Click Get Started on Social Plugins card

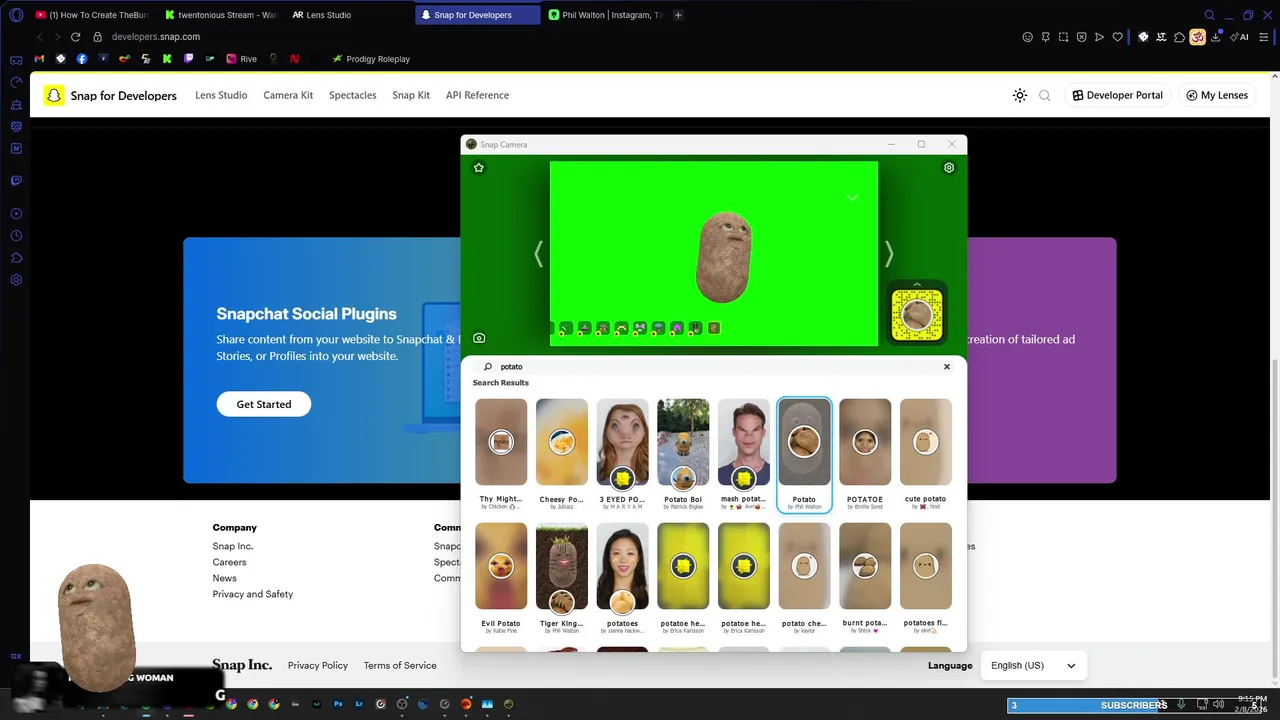(x=264, y=404)
